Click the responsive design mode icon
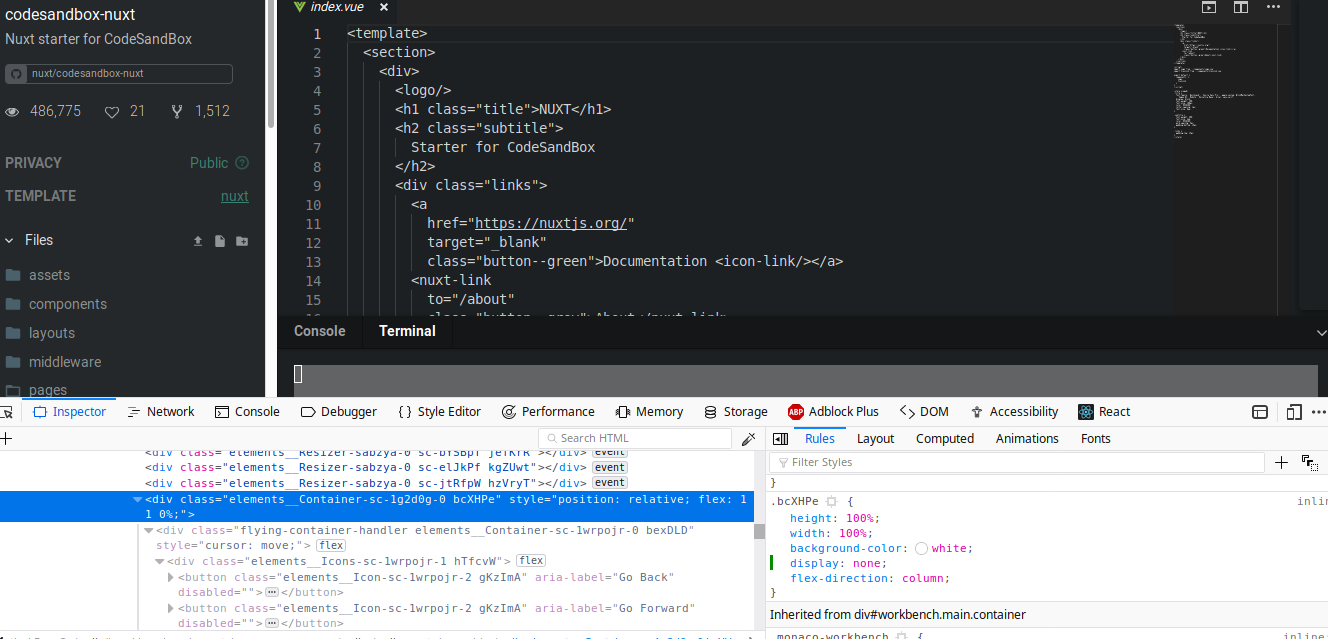Viewport: 1328px width, 639px height. pos(1294,412)
